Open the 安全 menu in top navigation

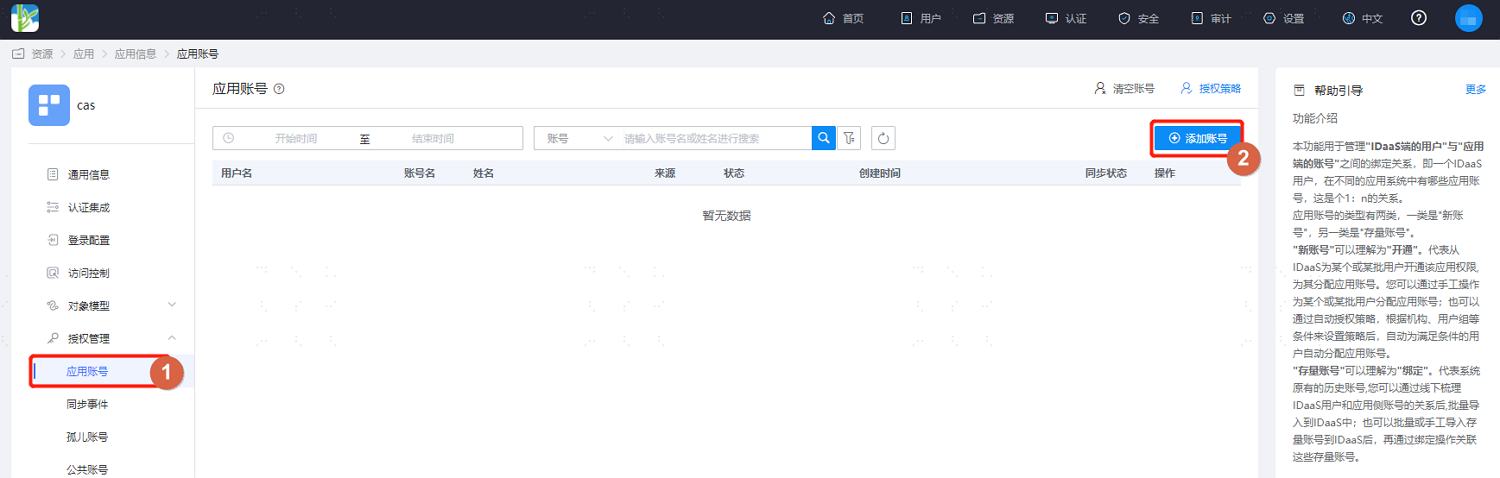pyautogui.click(x=1138, y=19)
